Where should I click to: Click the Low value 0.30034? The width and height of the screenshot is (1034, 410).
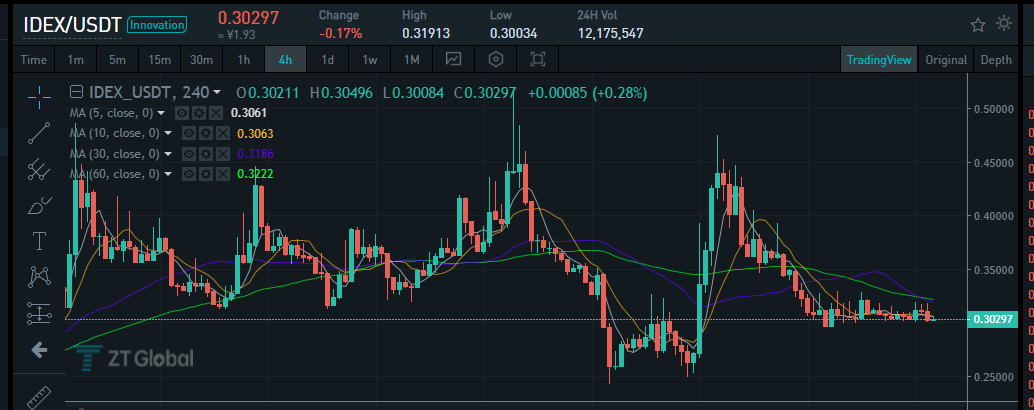(514, 33)
